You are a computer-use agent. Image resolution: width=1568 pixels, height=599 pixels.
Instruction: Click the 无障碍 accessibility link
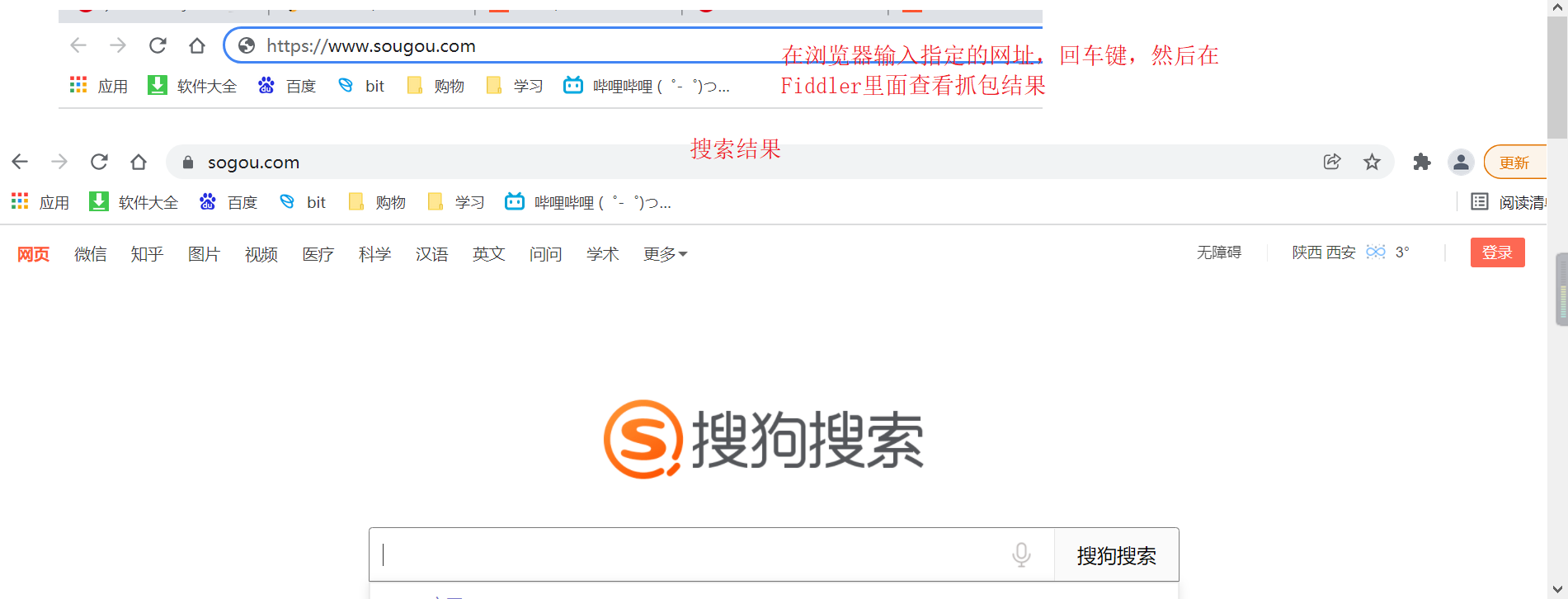tap(1219, 252)
